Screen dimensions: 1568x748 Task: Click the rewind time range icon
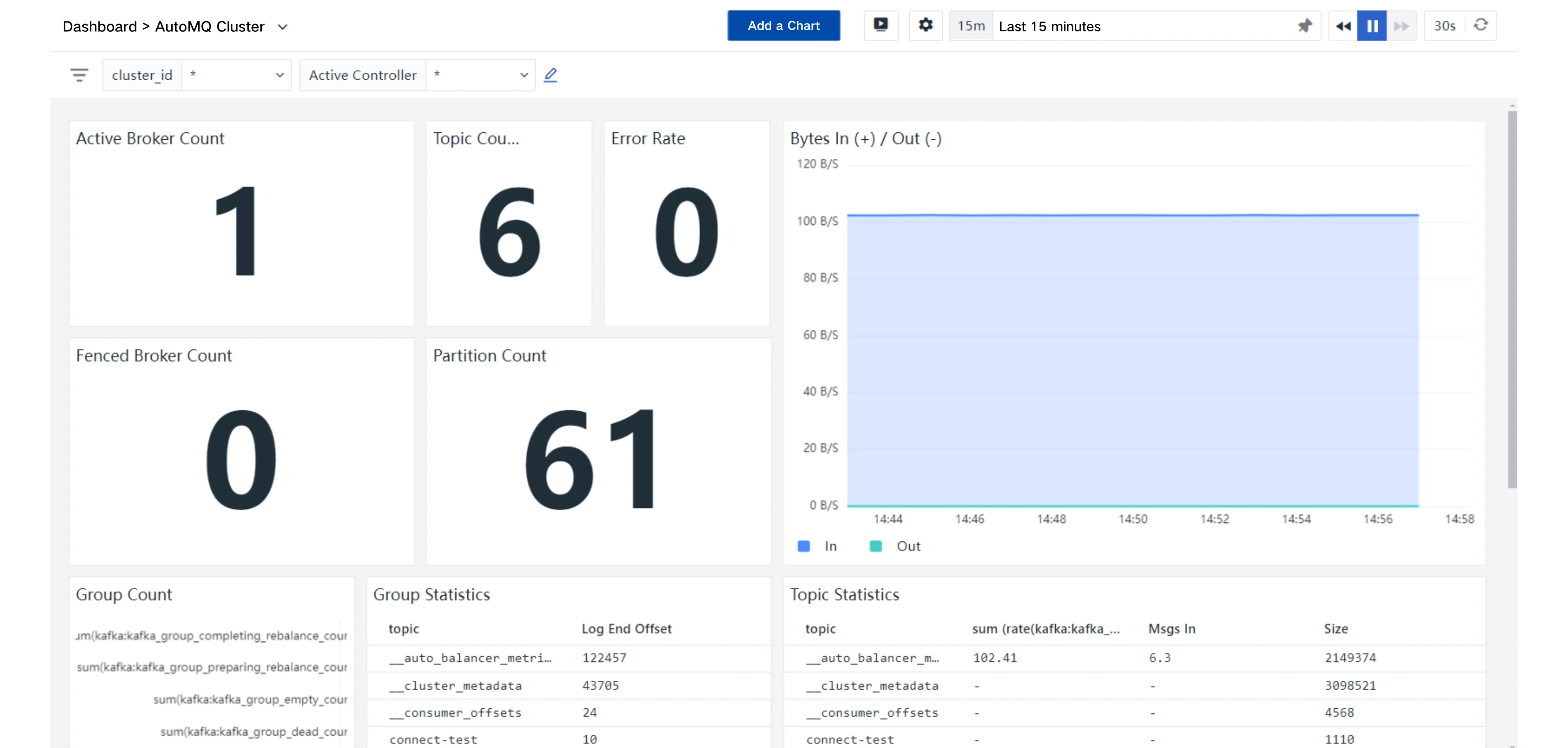(1343, 26)
